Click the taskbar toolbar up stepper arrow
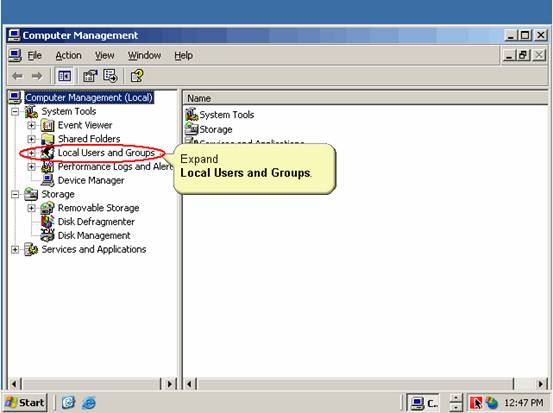Image resolution: width=553 pixels, height=413 pixels. pyautogui.click(x=456, y=399)
